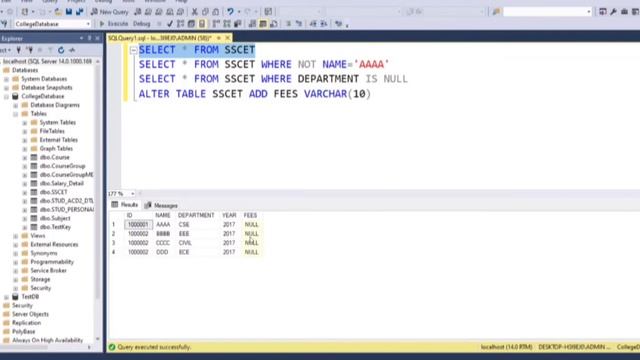
Task: Select the dbo.SSCET table in the tree
Action: (x=53, y=192)
